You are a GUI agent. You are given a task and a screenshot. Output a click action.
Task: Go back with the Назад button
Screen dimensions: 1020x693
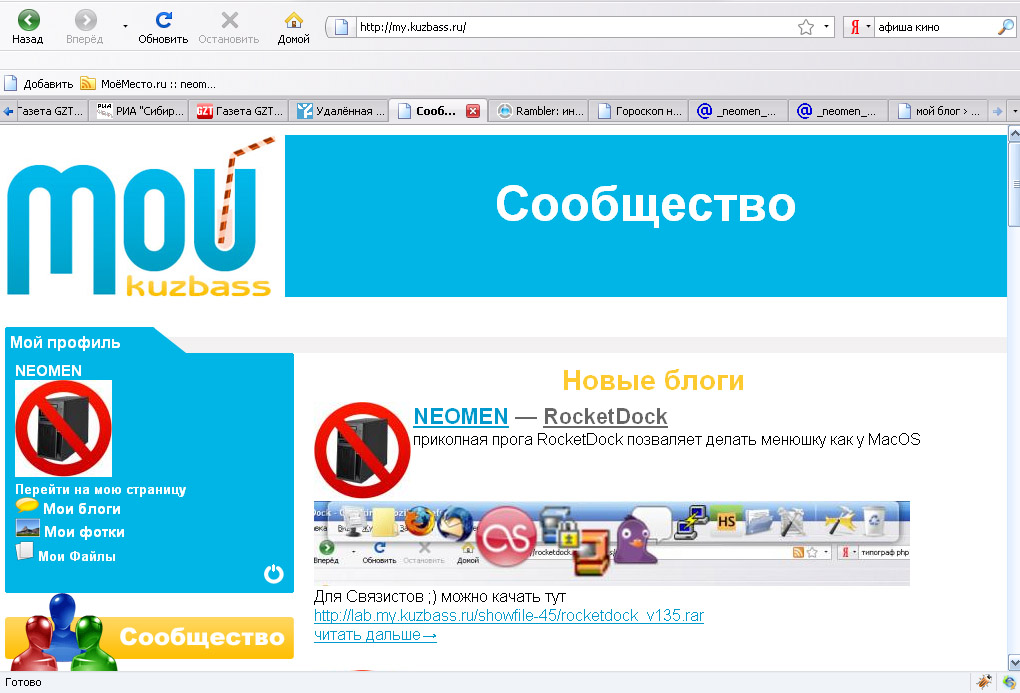point(27,27)
